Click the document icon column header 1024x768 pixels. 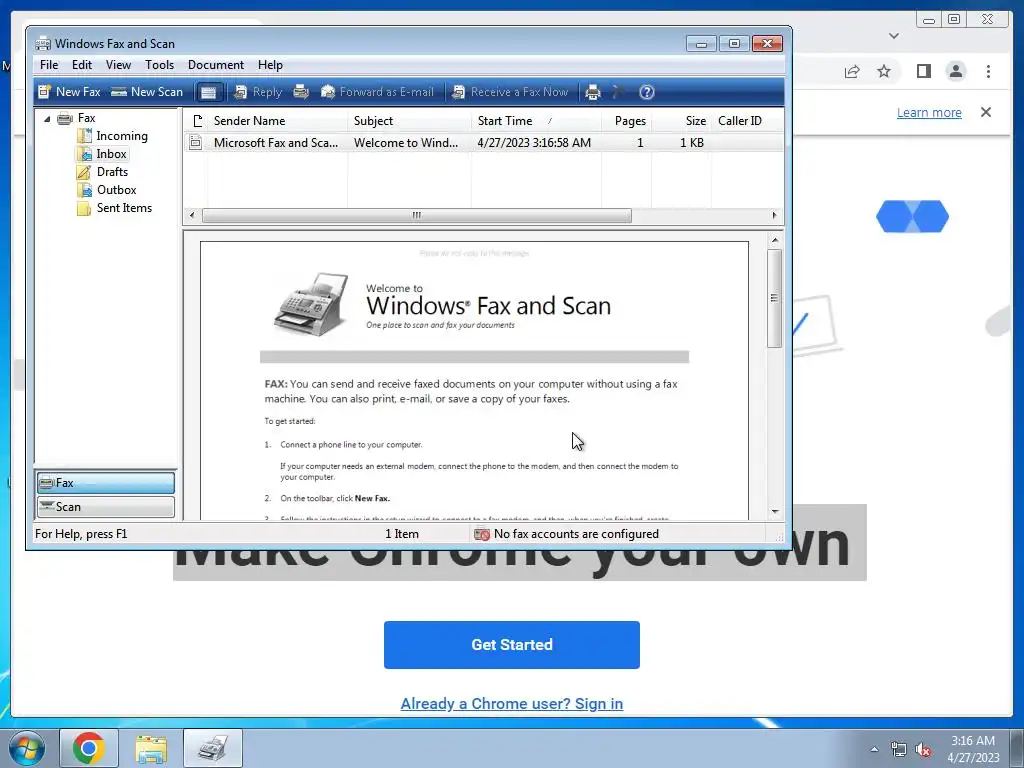pyautogui.click(x=197, y=121)
